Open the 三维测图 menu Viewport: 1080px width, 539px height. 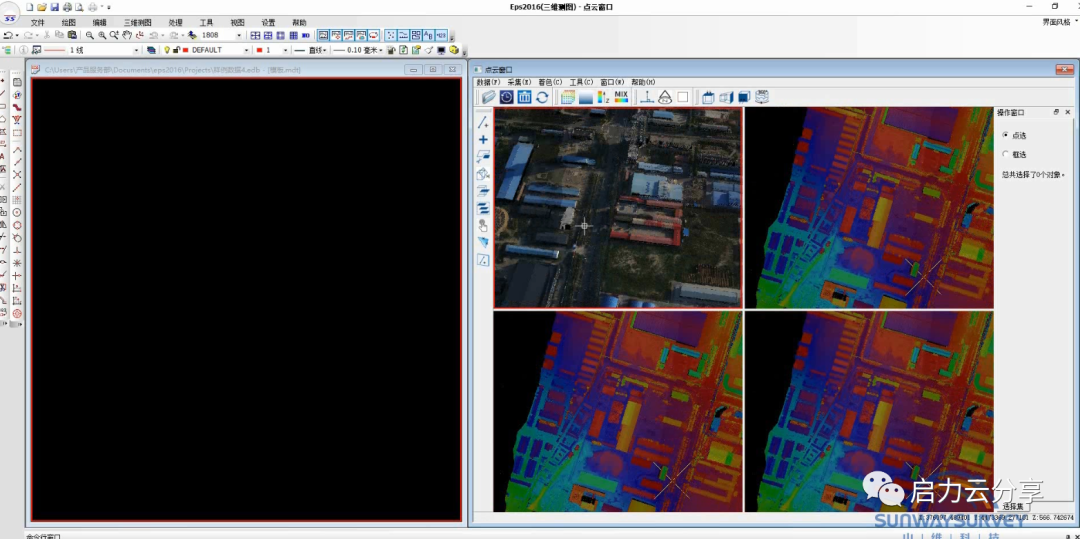tap(138, 22)
